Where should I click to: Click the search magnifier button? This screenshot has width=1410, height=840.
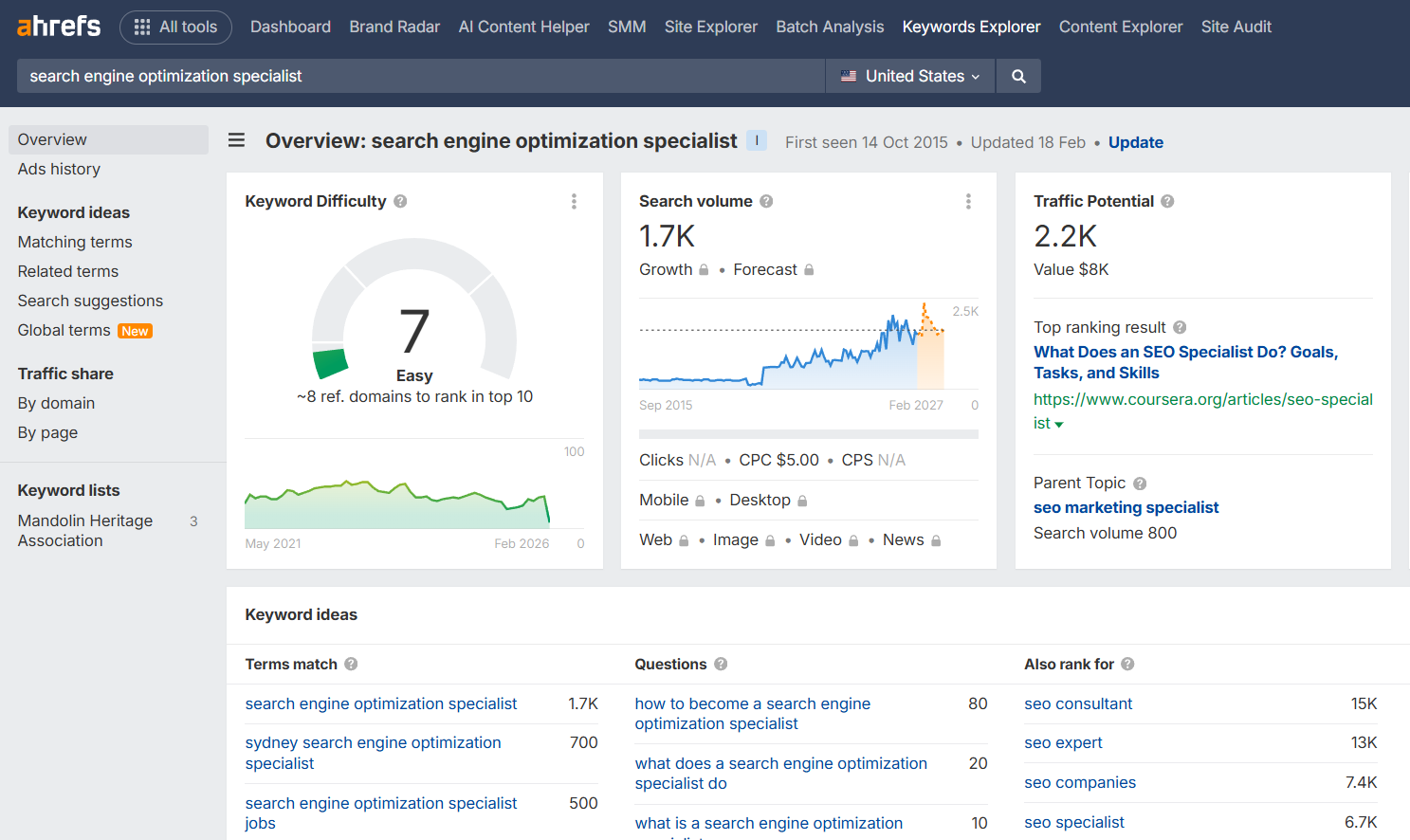(1018, 76)
